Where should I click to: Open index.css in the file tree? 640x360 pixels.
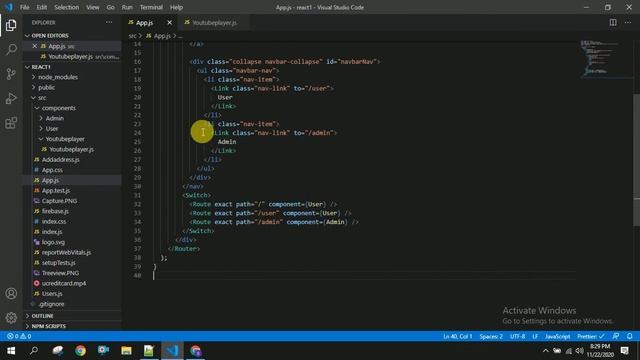[x=54, y=221]
